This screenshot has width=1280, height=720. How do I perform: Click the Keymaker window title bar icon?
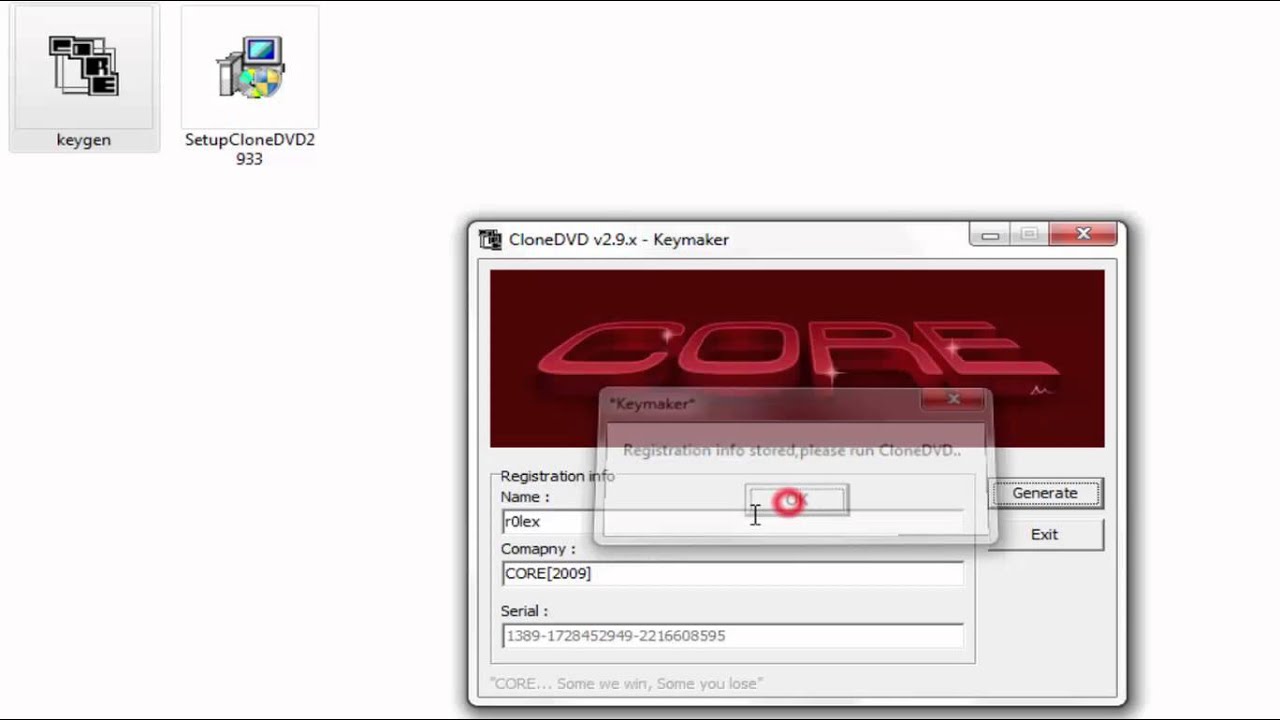(490, 239)
